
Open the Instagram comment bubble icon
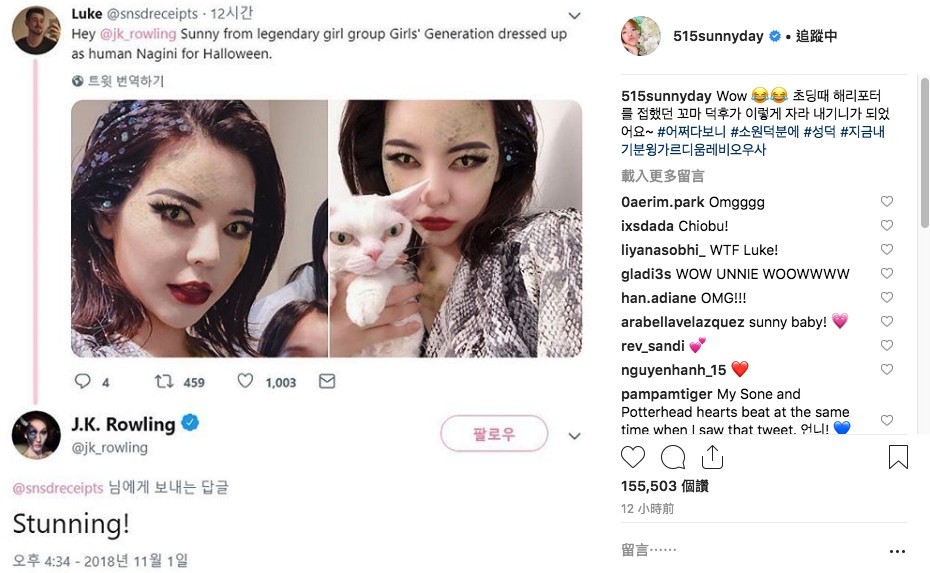[x=673, y=457]
